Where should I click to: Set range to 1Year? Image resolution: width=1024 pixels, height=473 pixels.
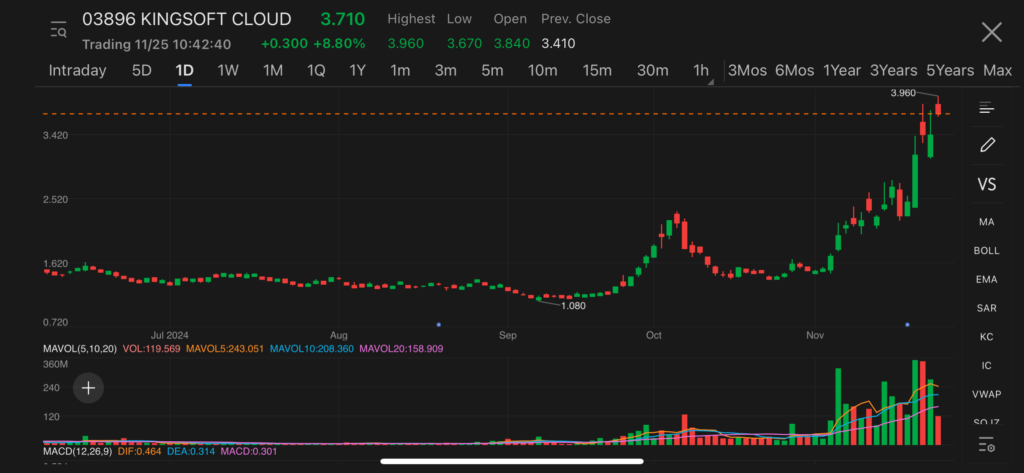[842, 71]
